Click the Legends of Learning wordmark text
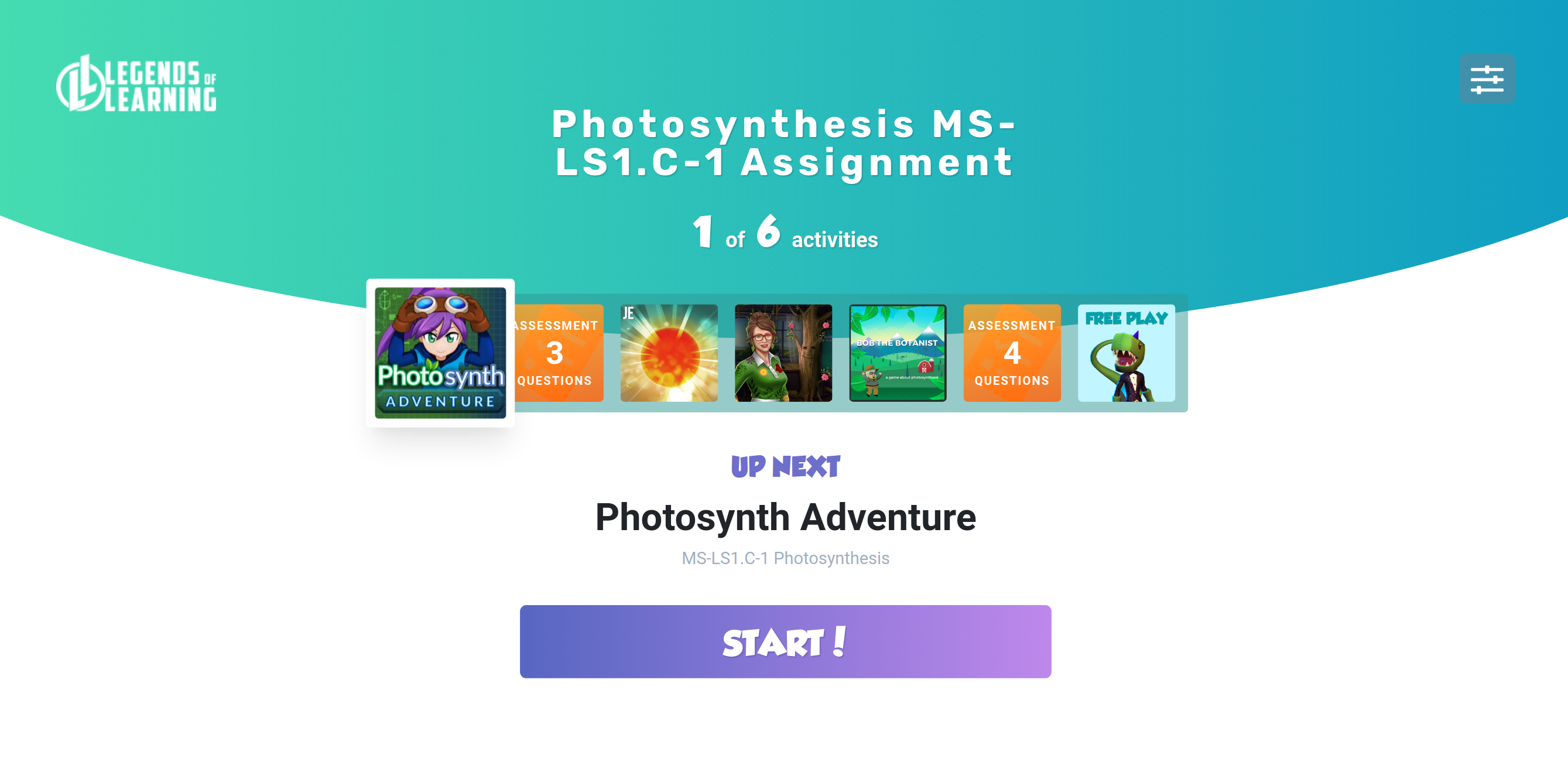 [x=160, y=86]
